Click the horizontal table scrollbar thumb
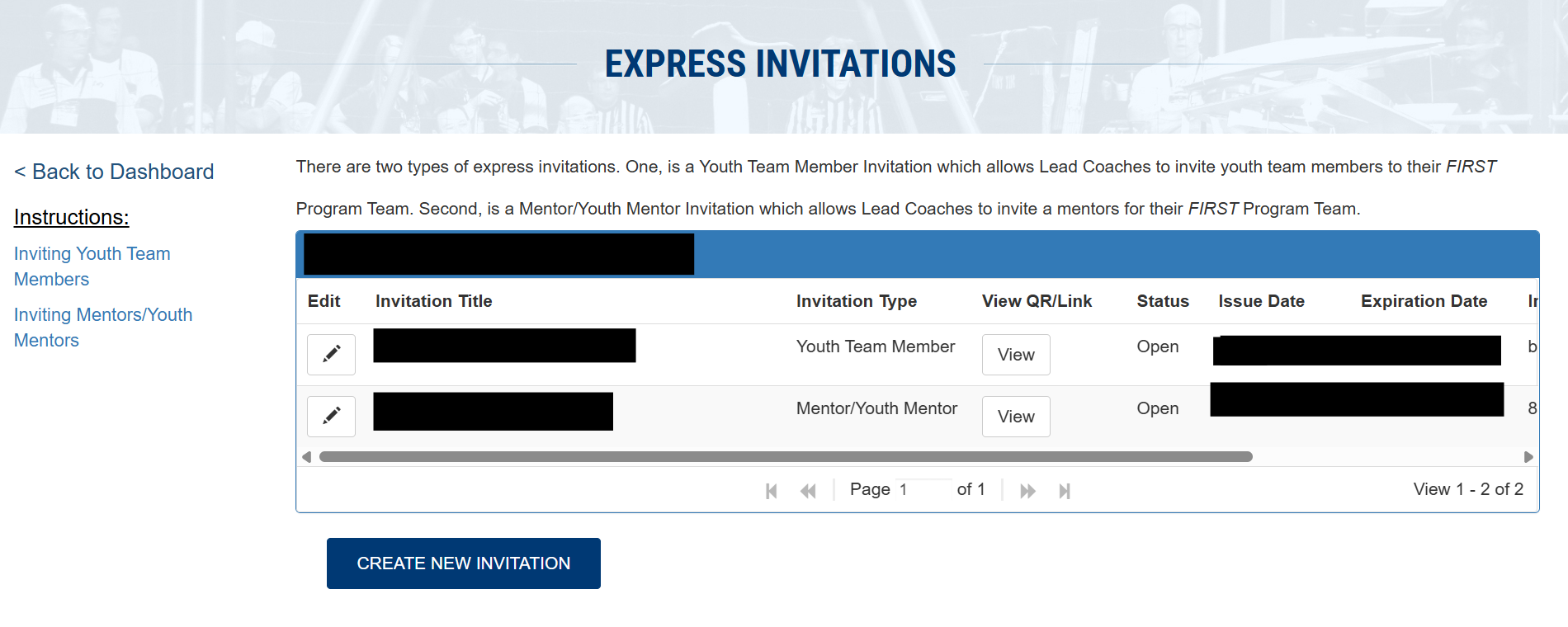Screen dimensions: 1568x627 [x=786, y=457]
